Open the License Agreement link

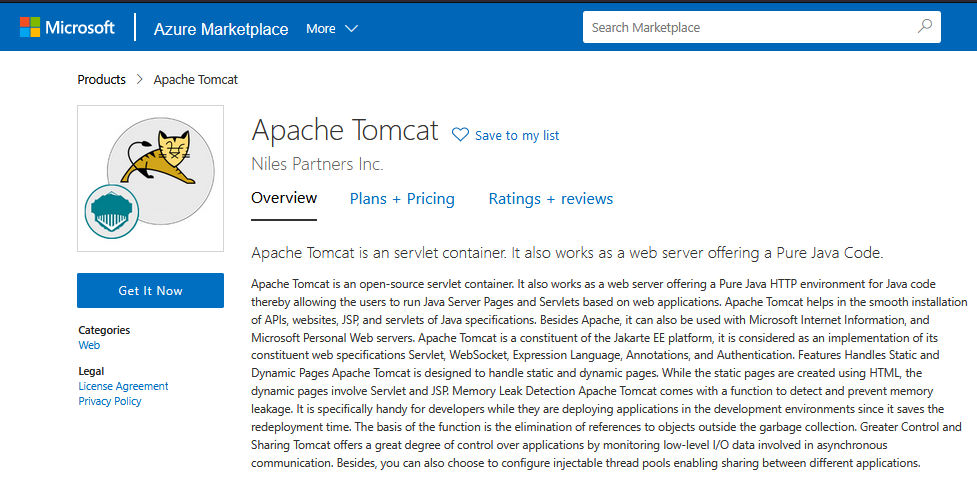123,386
